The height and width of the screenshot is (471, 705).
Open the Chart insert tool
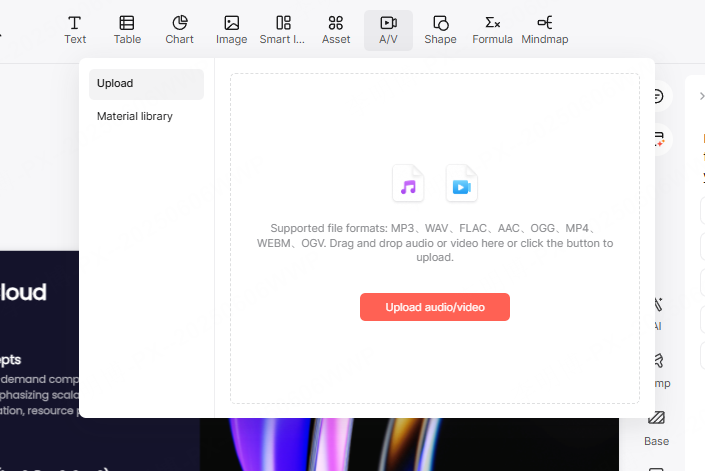point(179,30)
